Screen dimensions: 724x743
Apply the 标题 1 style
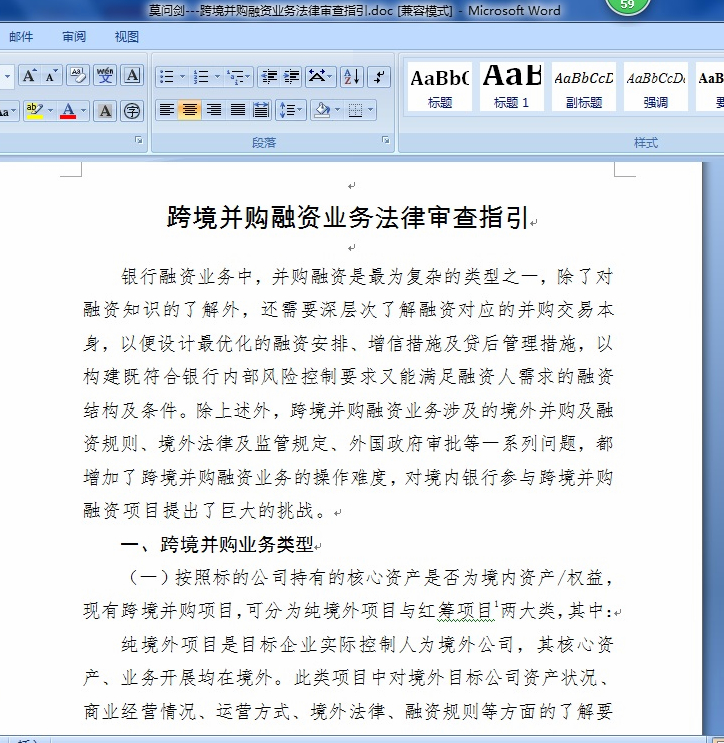click(512, 87)
